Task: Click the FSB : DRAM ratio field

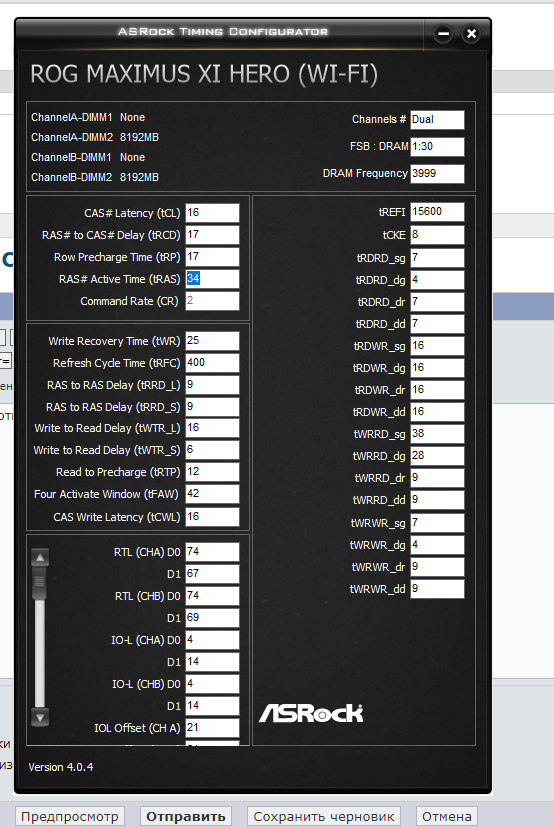Action: [437, 147]
